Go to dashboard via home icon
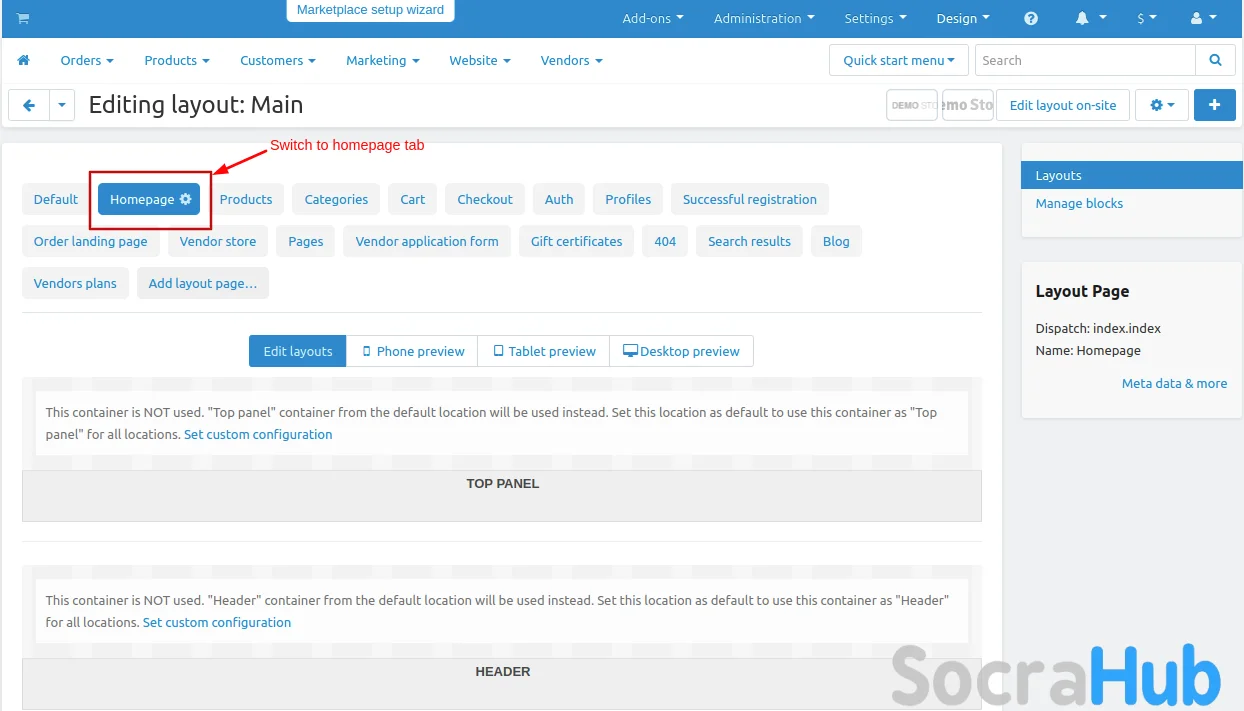The width and height of the screenshot is (1244, 711). 24,60
